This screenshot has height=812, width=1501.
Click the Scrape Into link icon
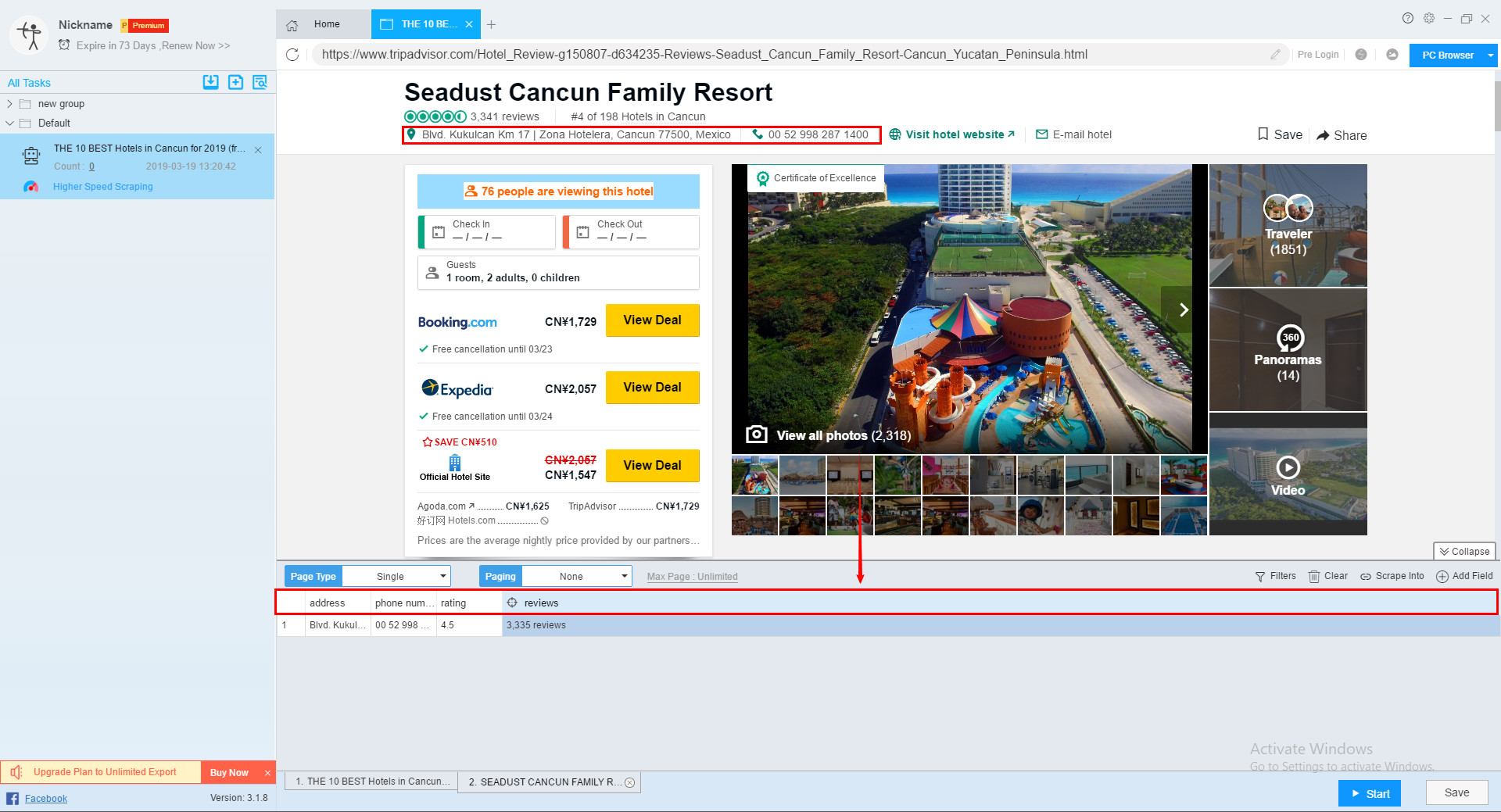(1365, 577)
